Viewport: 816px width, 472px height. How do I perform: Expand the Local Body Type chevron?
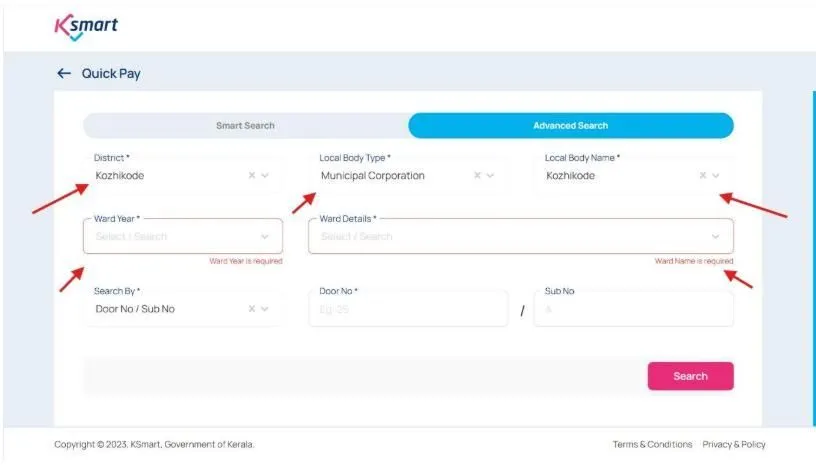tap(490, 175)
